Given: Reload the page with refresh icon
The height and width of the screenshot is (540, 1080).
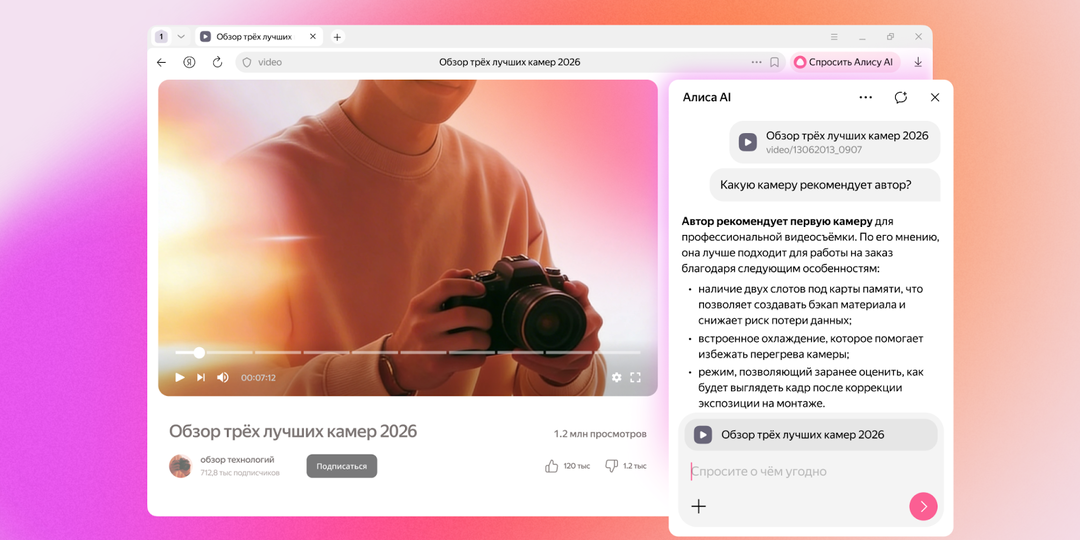Looking at the screenshot, I should click(218, 63).
